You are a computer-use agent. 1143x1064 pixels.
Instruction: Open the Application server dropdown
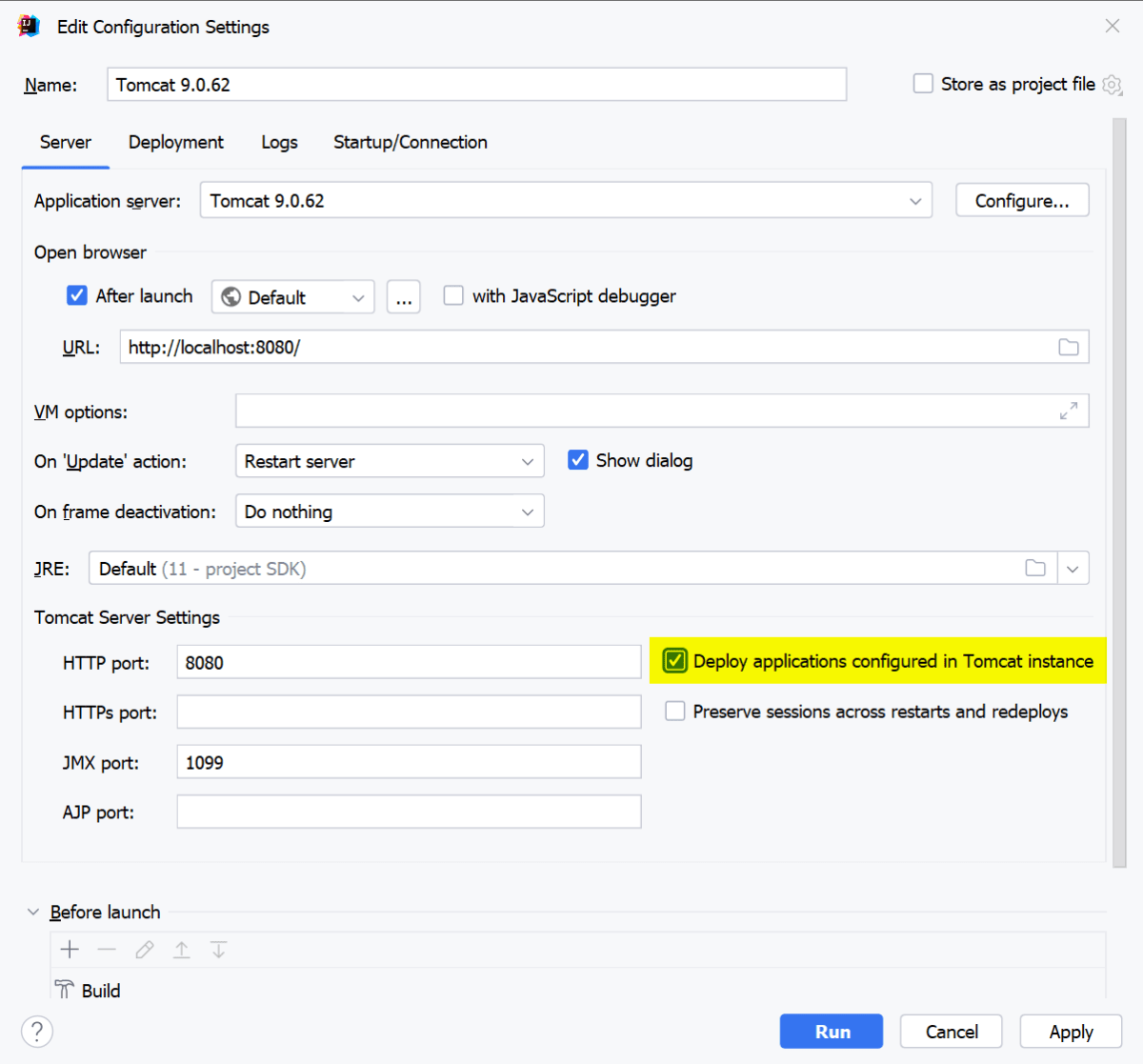pyautogui.click(x=566, y=201)
